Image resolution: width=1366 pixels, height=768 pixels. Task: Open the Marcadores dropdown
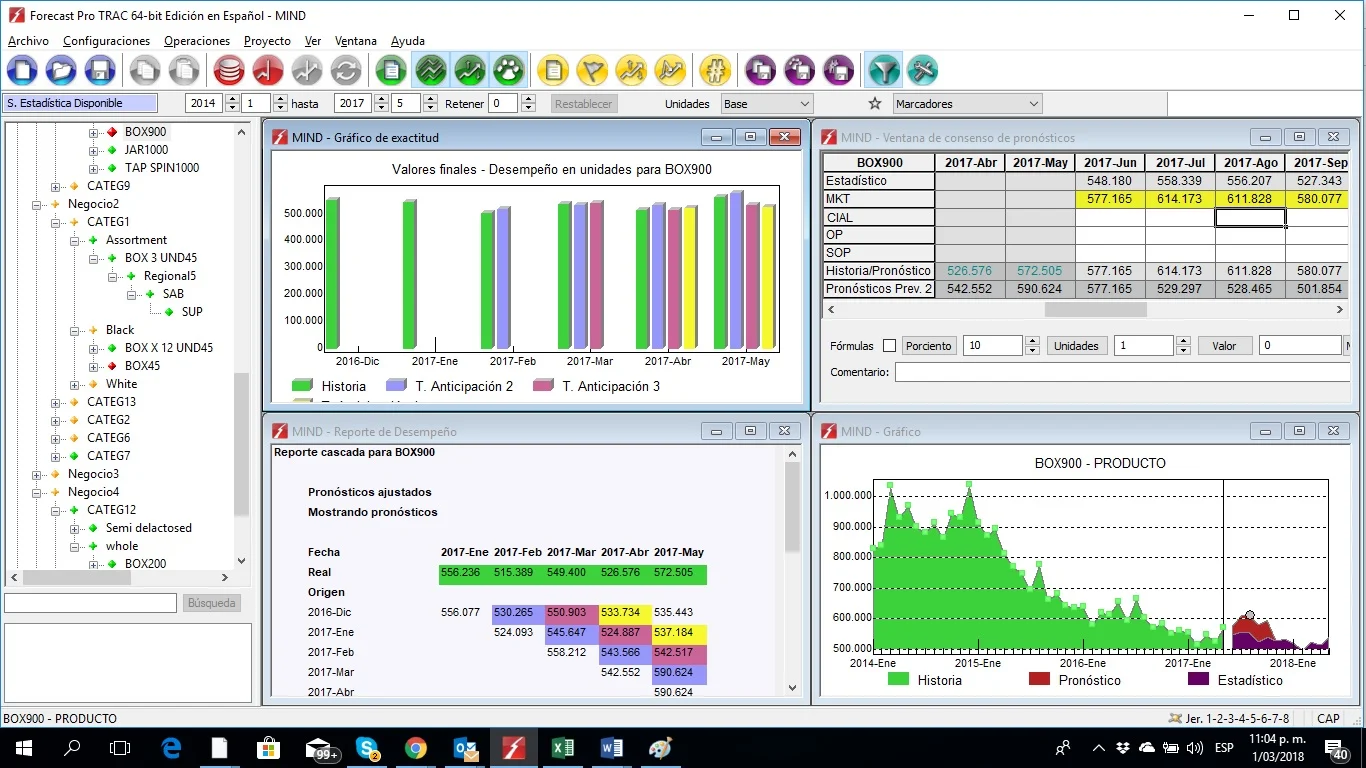967,103
